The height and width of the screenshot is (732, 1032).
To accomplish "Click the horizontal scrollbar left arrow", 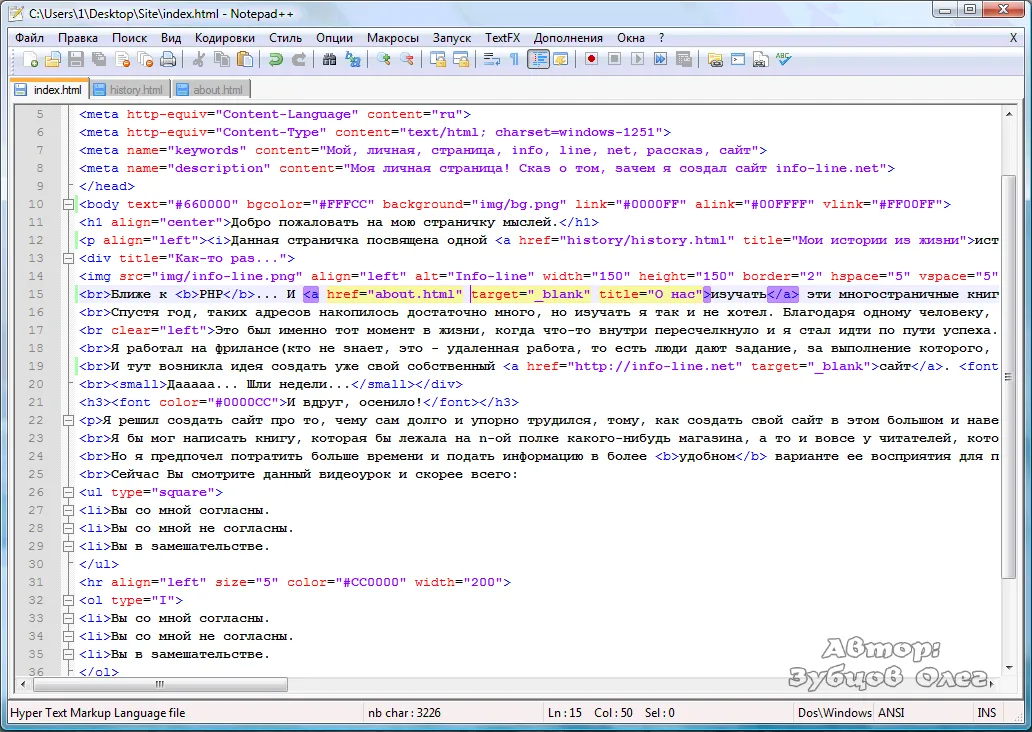I will pyautogui.click(x=23, y=685).
